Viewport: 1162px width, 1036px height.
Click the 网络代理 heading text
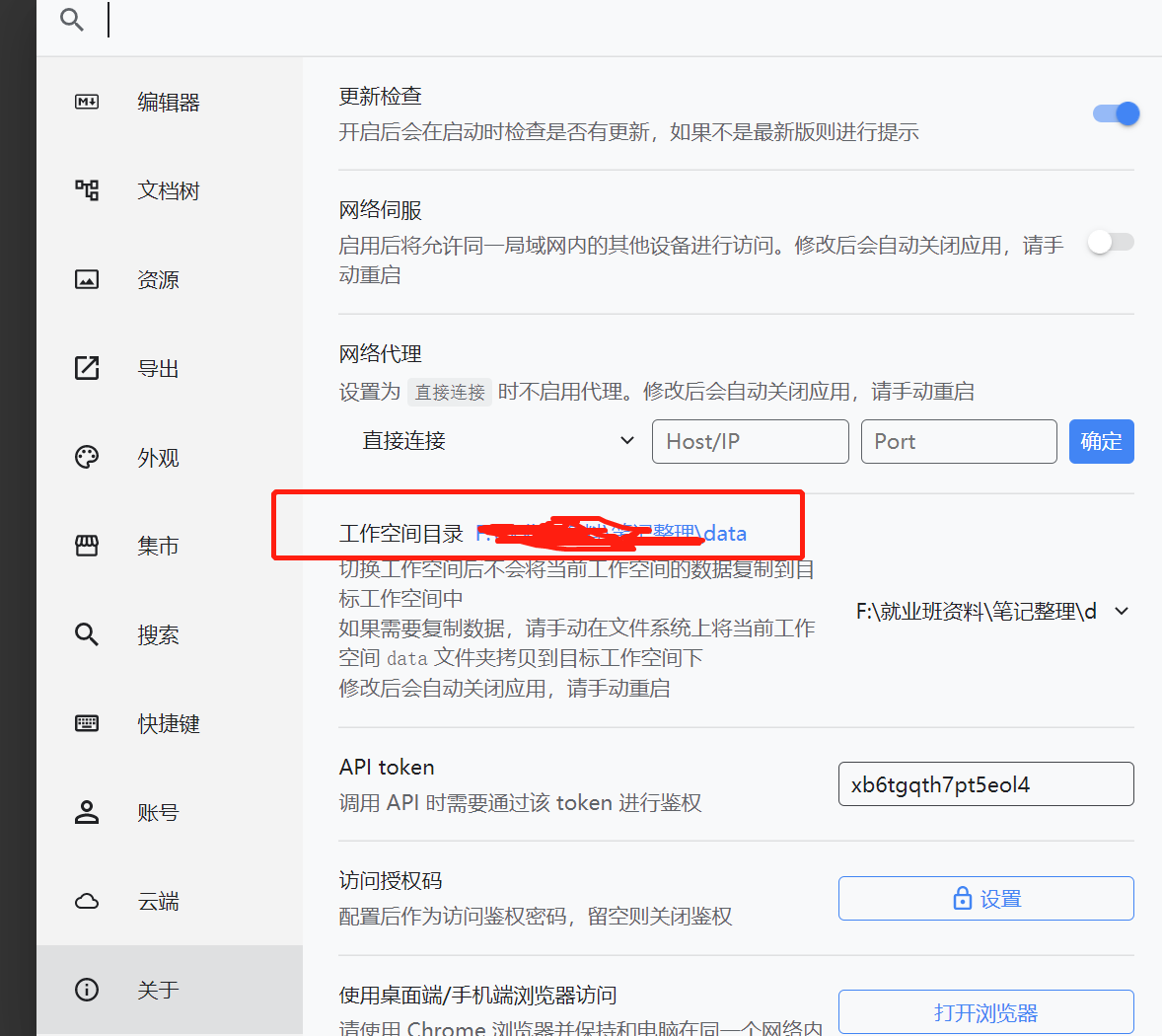380,353
